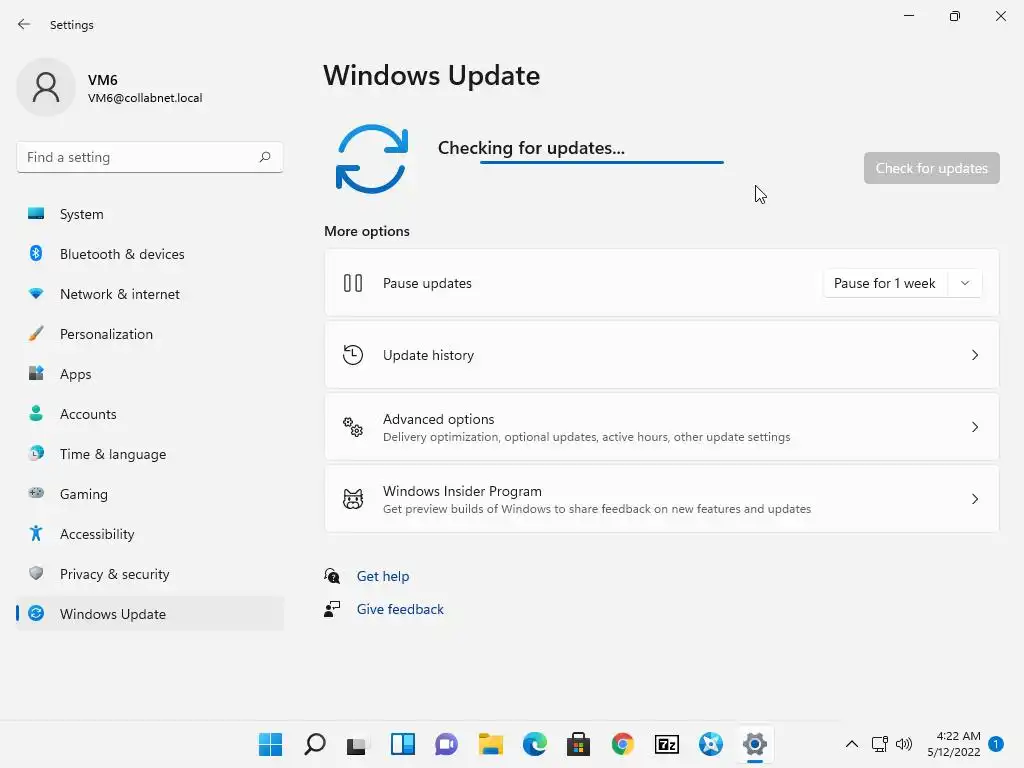Open File Explorer from taskbar

tap(490, 744)
